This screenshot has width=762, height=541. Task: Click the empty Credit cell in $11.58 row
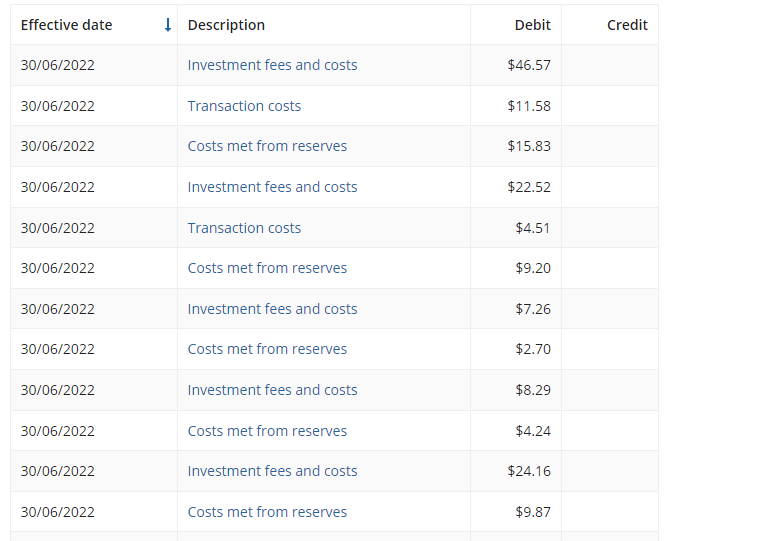coord(609,106)
